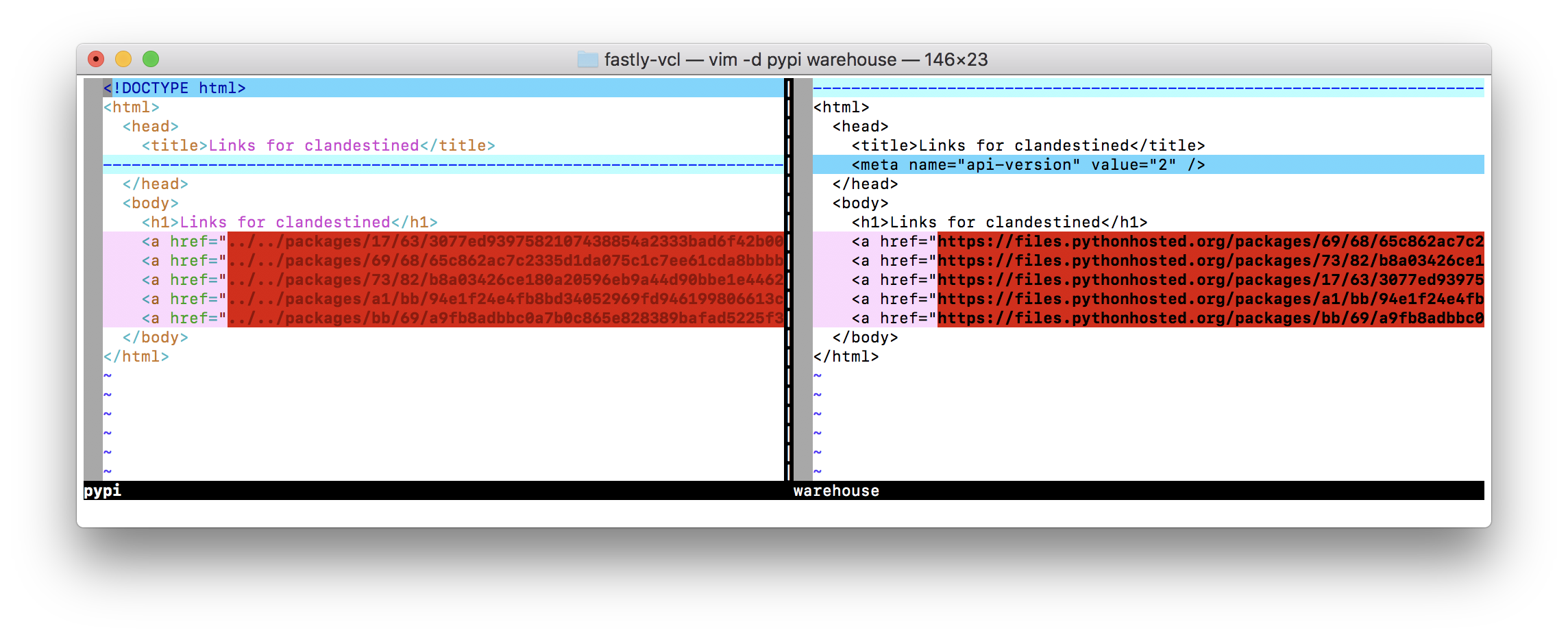Click '<head>' opening tag in the warehouse pane
The width and height of the screenshot is (1568, 637).
coord(861,126)
